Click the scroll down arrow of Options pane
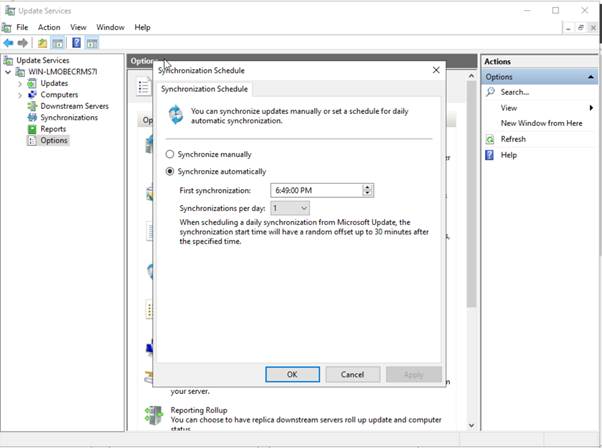 (471, 425)
